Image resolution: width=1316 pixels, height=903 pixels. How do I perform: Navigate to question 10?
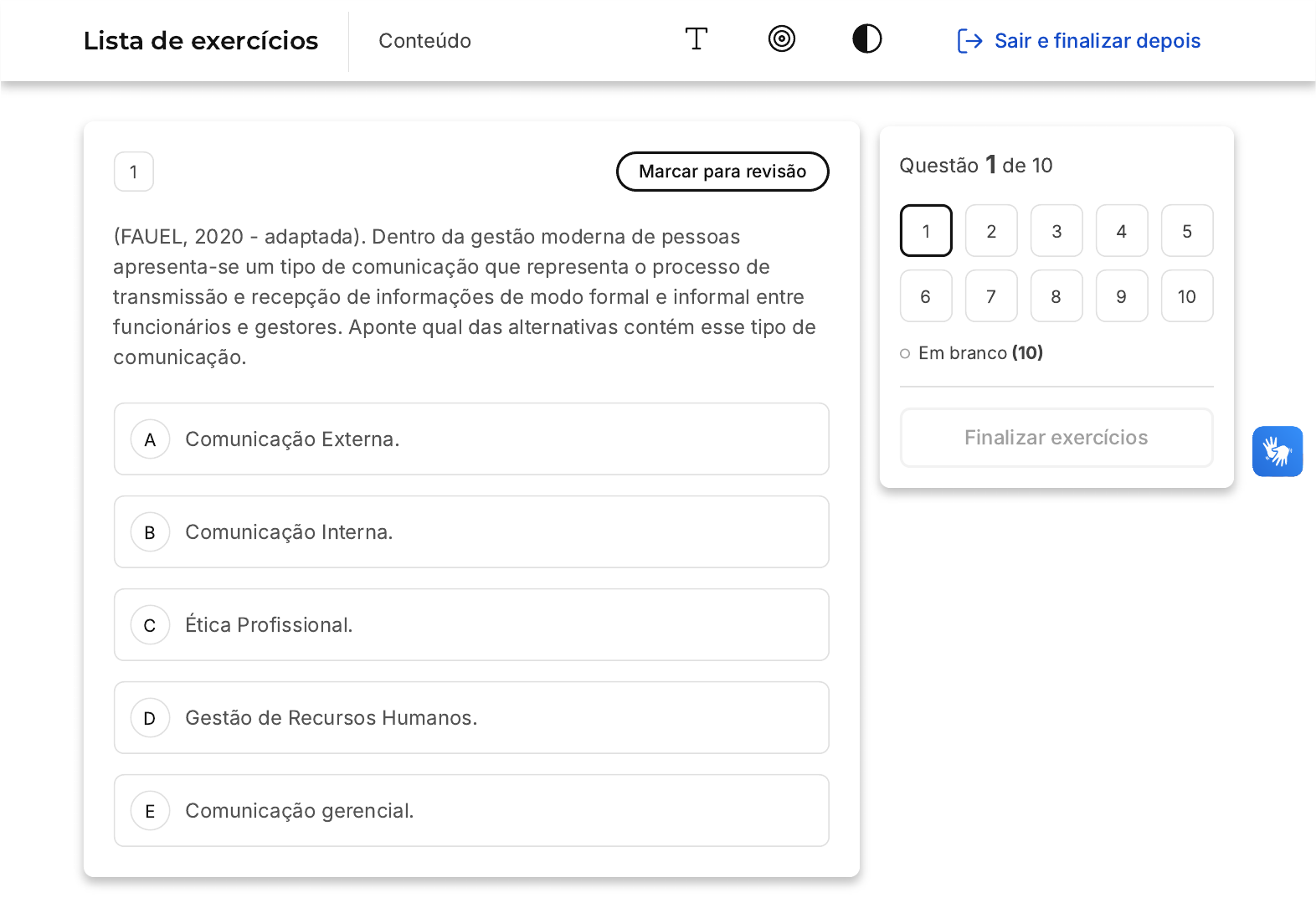tap(1186, 296)
